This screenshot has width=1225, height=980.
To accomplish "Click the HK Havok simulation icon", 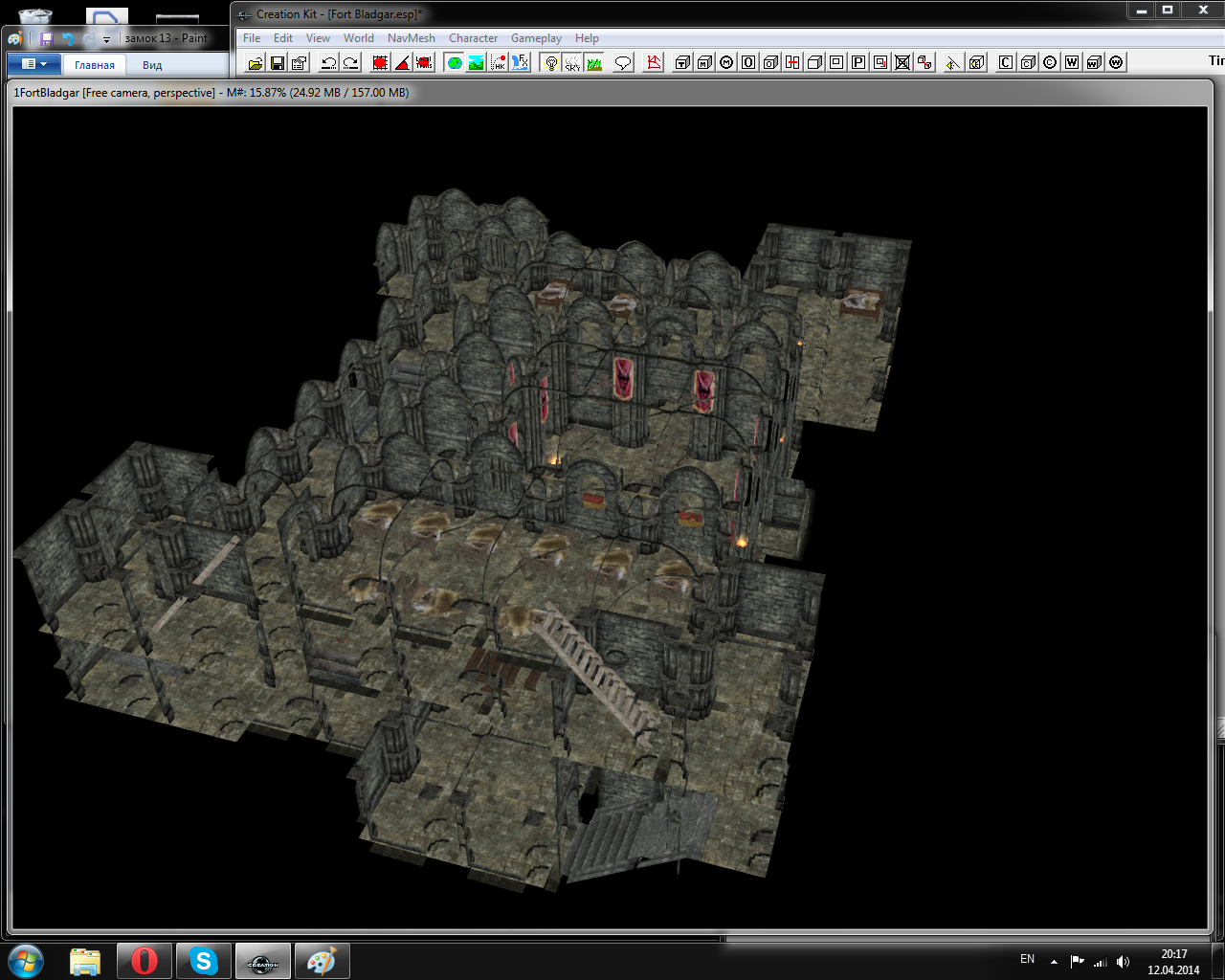I will pyautogui.click(x=499, y=62).
